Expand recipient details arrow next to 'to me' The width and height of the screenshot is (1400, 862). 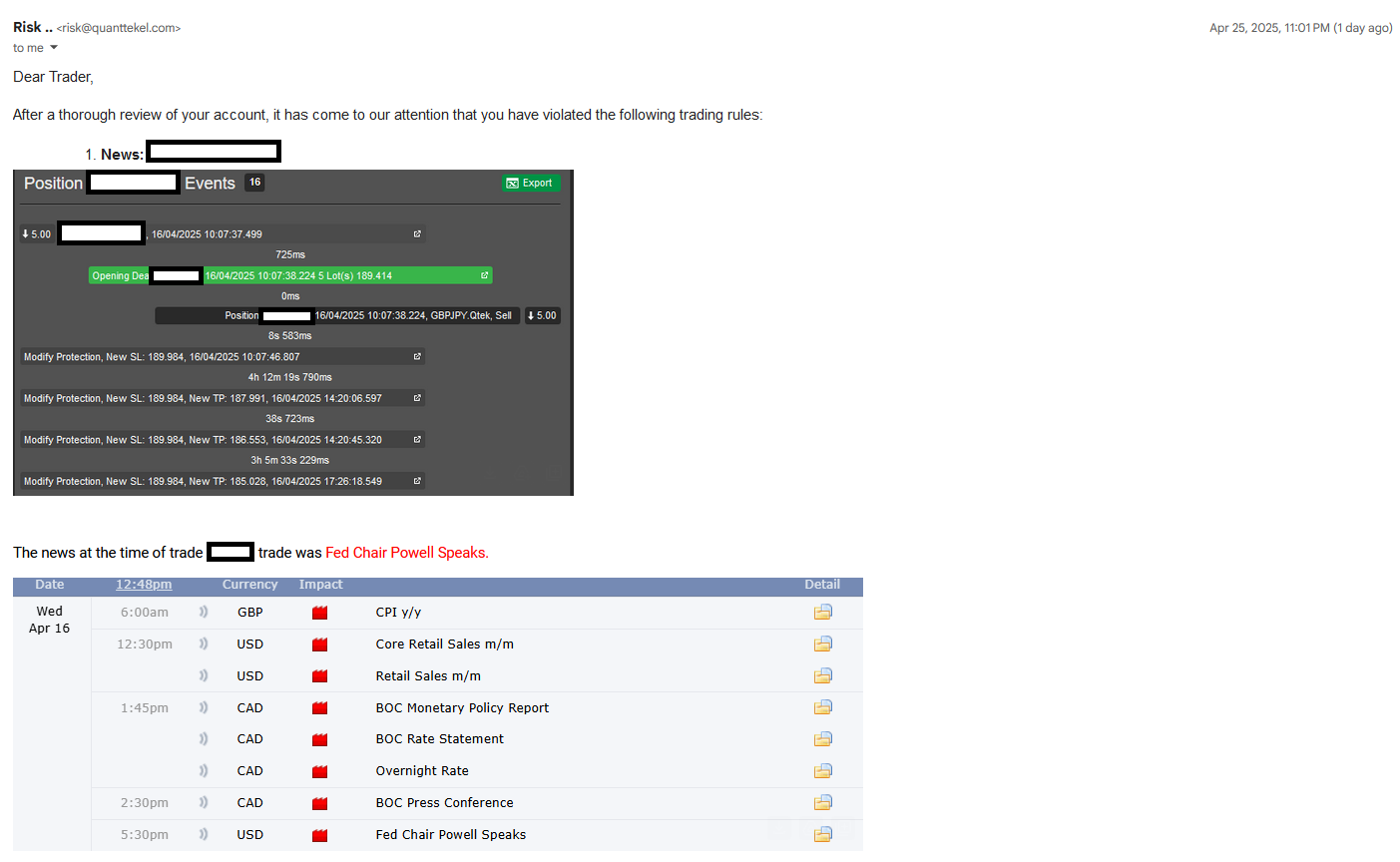coord(54,48)
